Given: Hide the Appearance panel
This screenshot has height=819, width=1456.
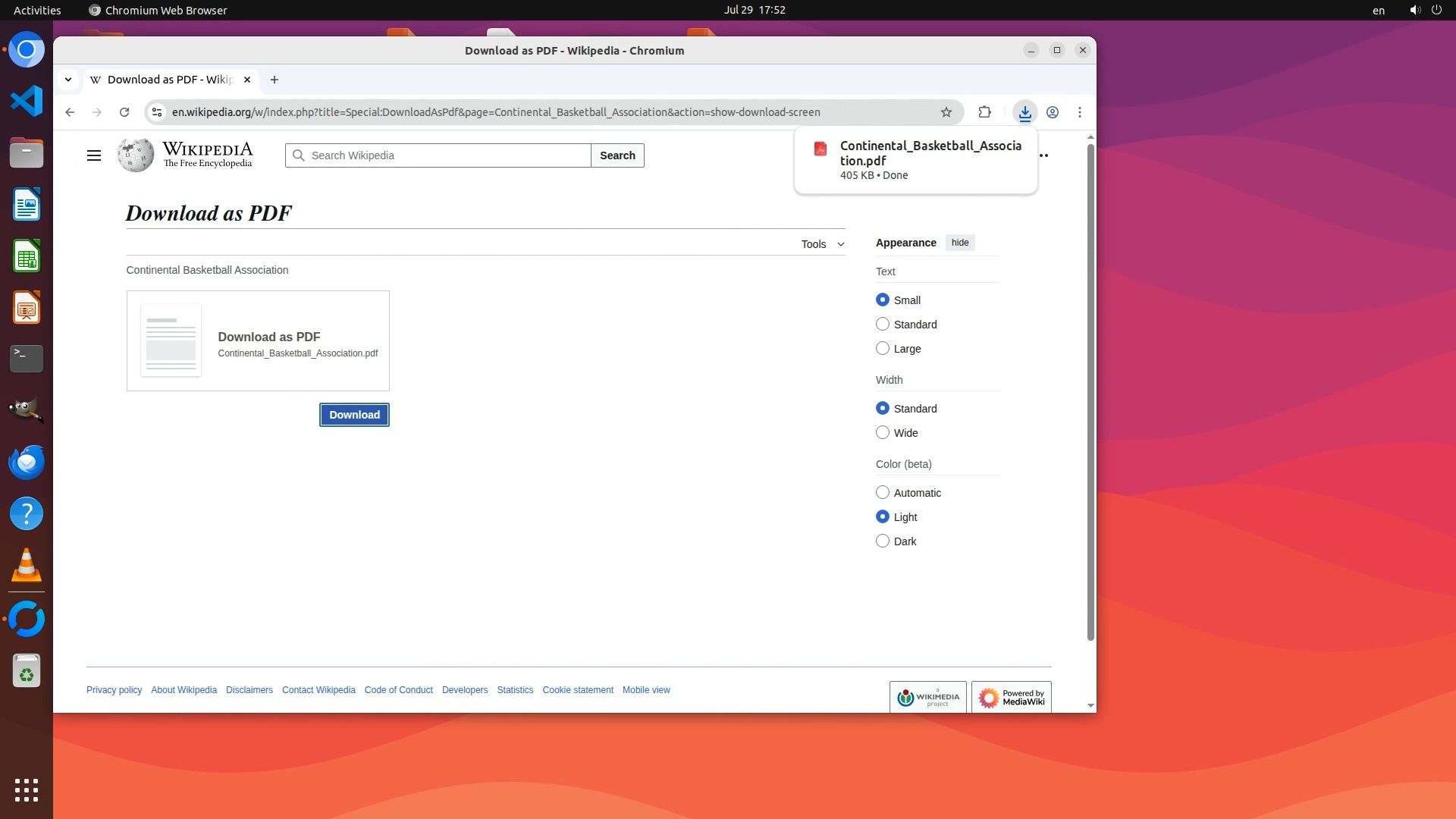Looking at the screenshot, I should click(960, 243).
